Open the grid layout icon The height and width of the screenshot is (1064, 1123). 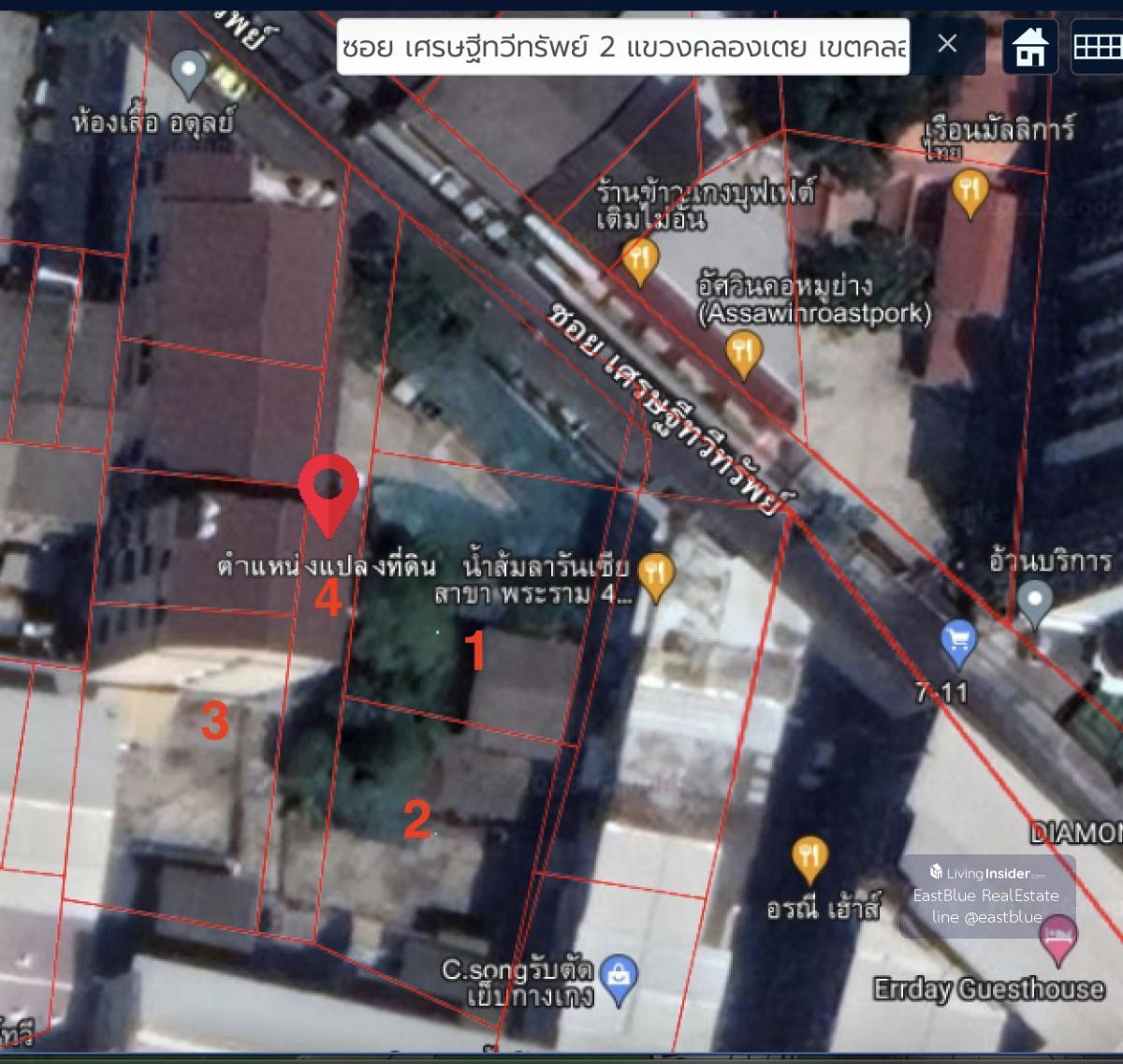1097,47
